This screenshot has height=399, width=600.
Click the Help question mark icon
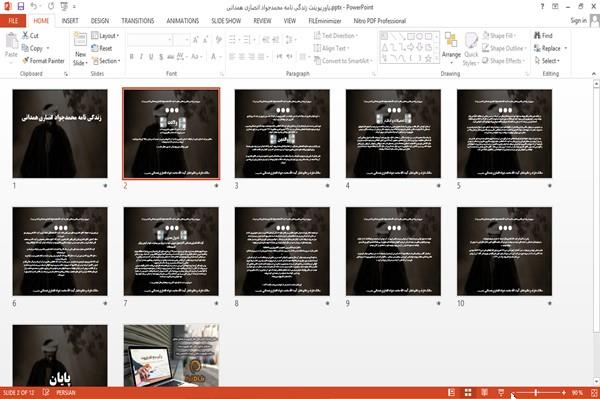[542, 7]
